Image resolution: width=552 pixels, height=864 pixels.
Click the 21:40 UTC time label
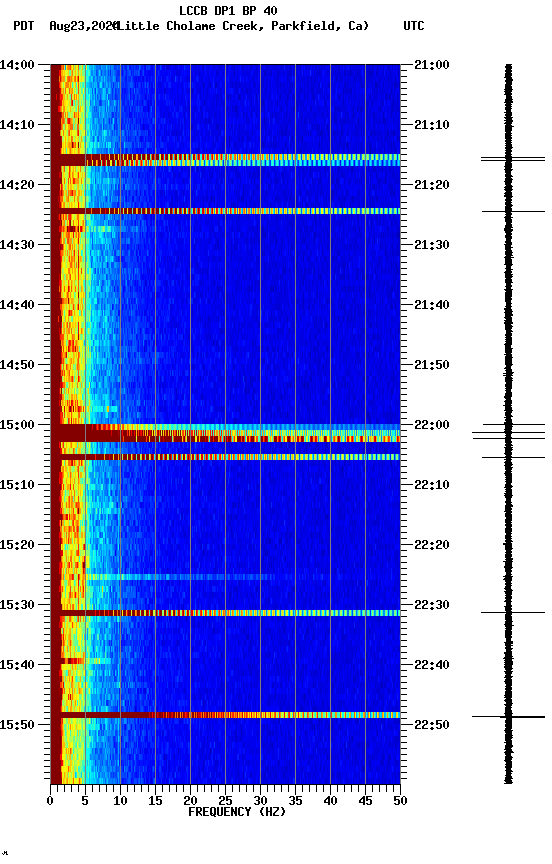click(432, 305)
